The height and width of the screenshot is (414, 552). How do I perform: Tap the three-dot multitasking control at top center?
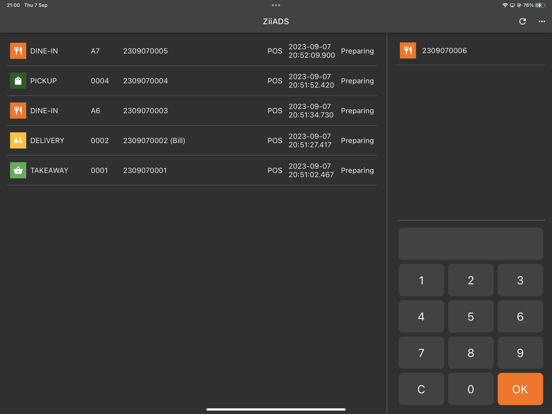click(276, 5)
